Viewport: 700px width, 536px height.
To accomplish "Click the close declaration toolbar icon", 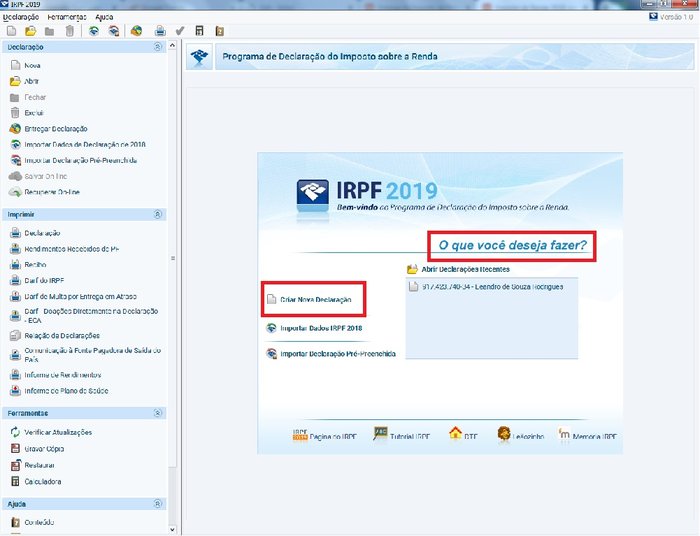I will pyautogui.click(x=50, y=31).
